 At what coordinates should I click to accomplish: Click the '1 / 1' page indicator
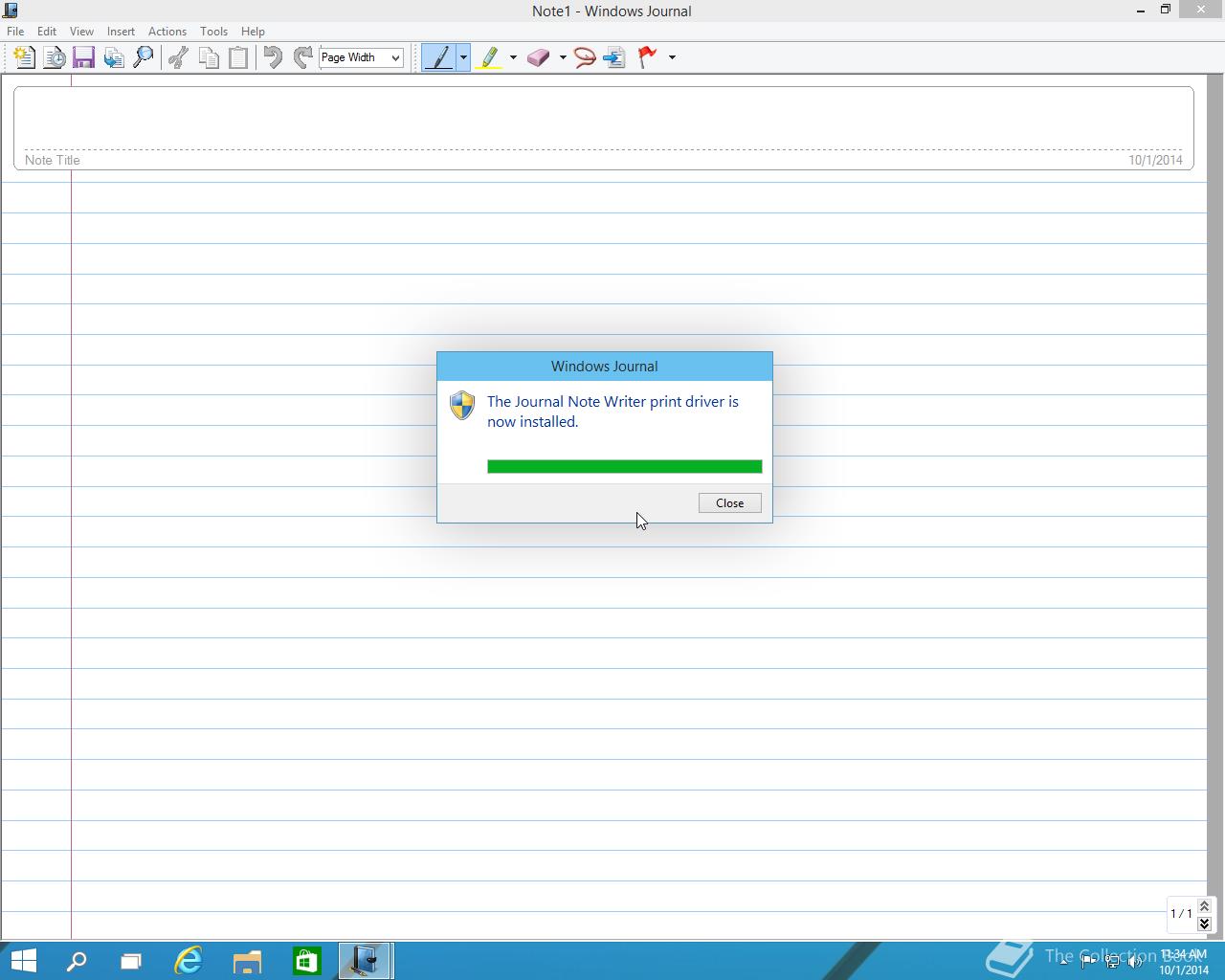pos(1181,914)
